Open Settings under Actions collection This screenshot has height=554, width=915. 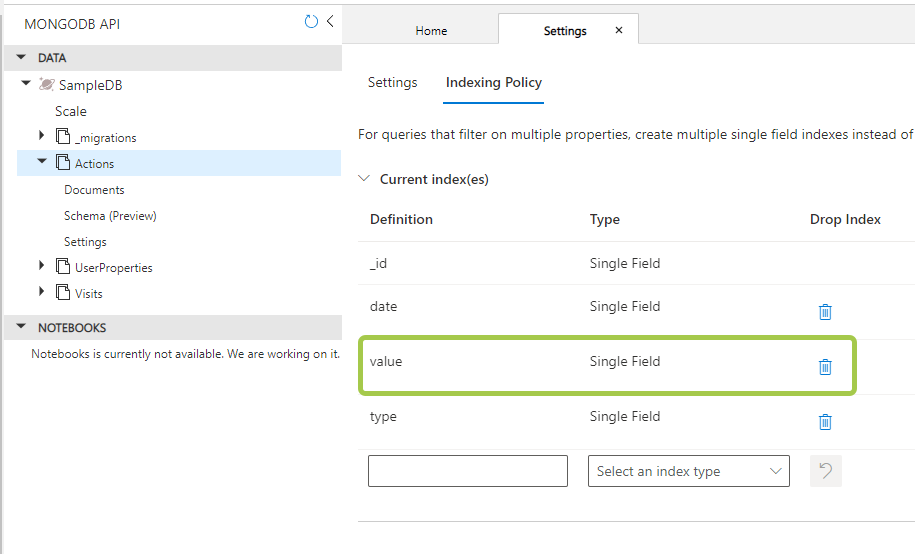click(85, 242)
